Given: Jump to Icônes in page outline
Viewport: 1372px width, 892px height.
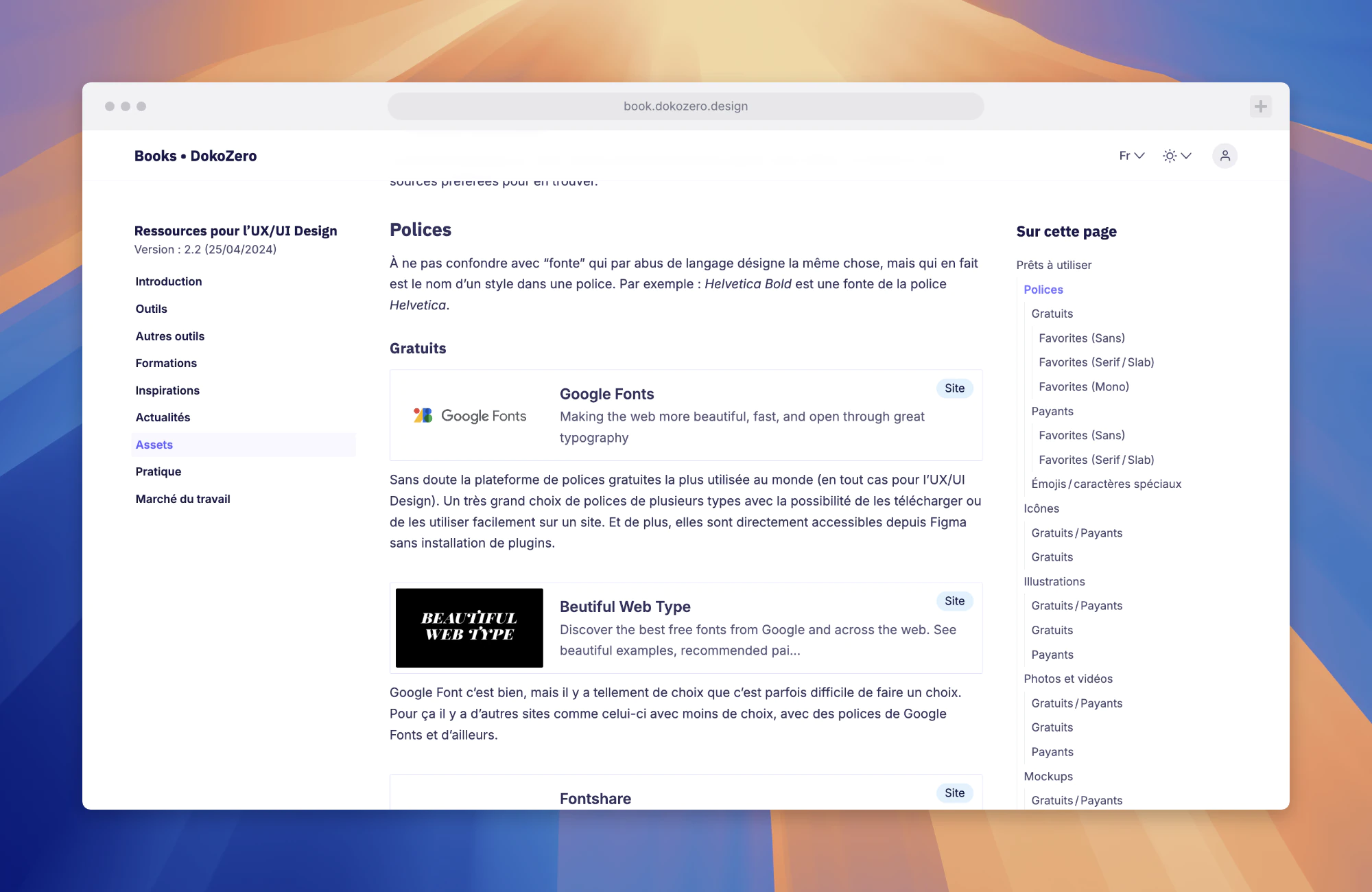Looking at the screenshot, I should pos(1041,508).
